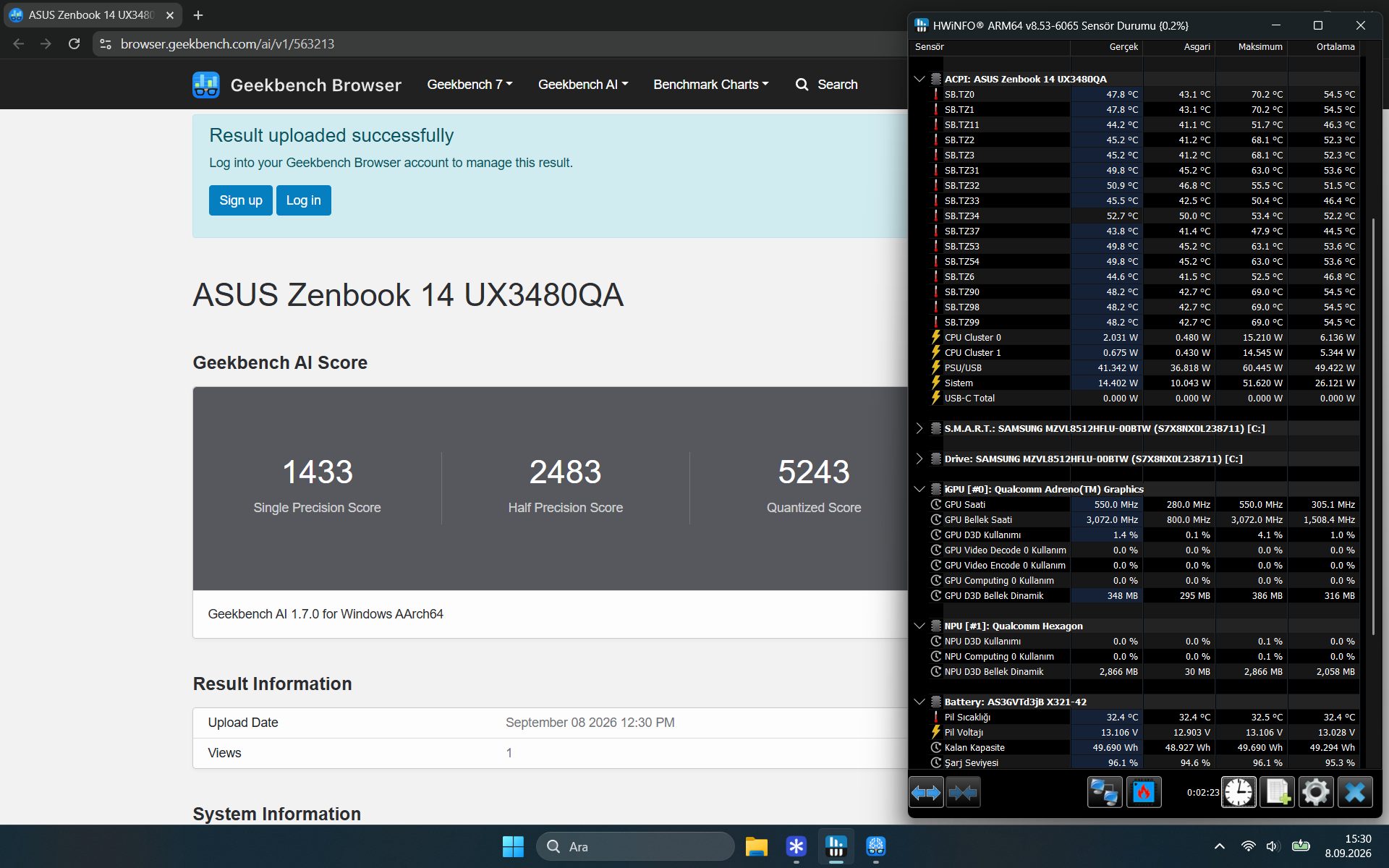The image size is (1389, 868).
Task: Click HWiNFO vertical scrollbar
Action: 1374,427
